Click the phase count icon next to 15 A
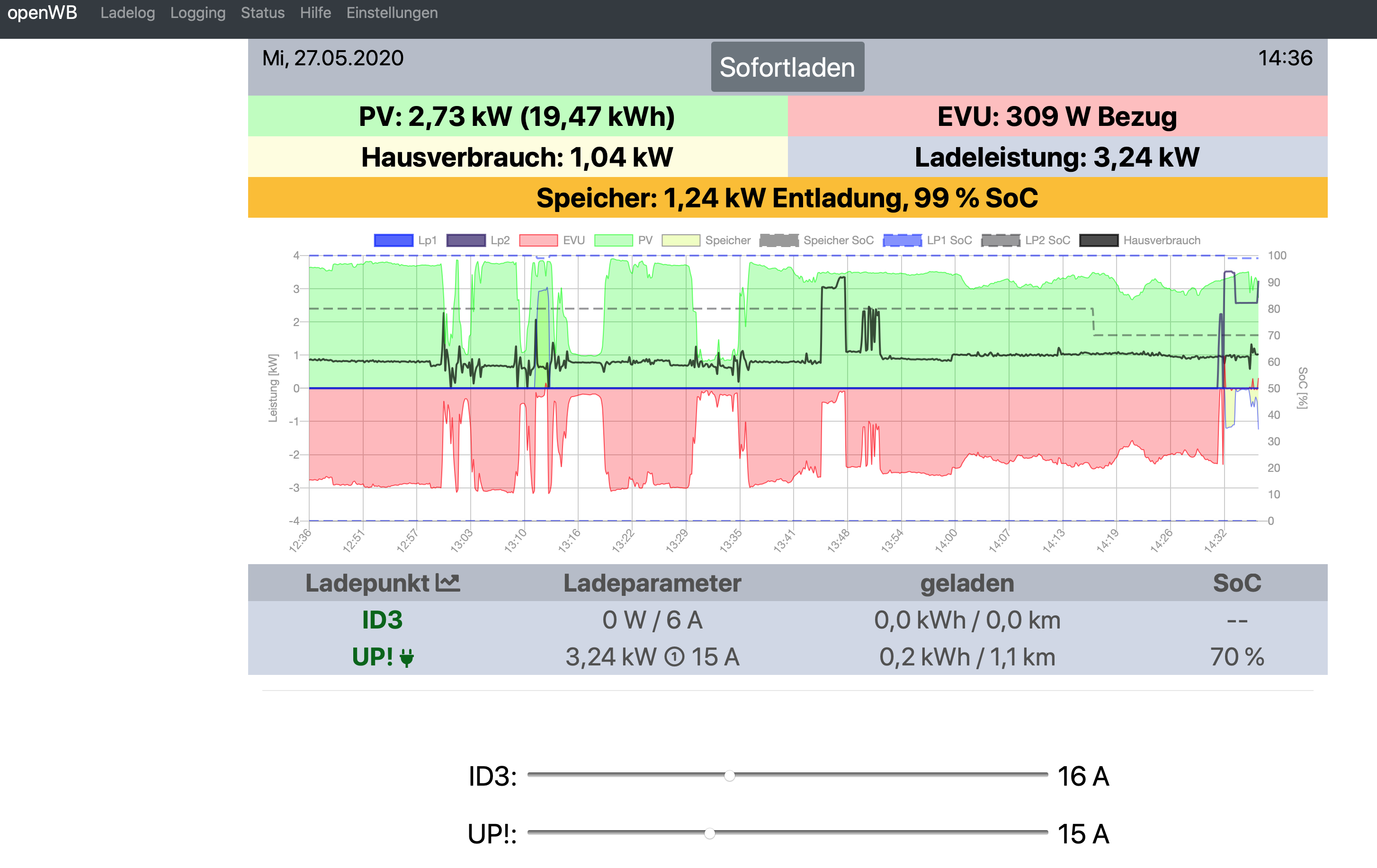1377x868 pixels. coord(674,657)
